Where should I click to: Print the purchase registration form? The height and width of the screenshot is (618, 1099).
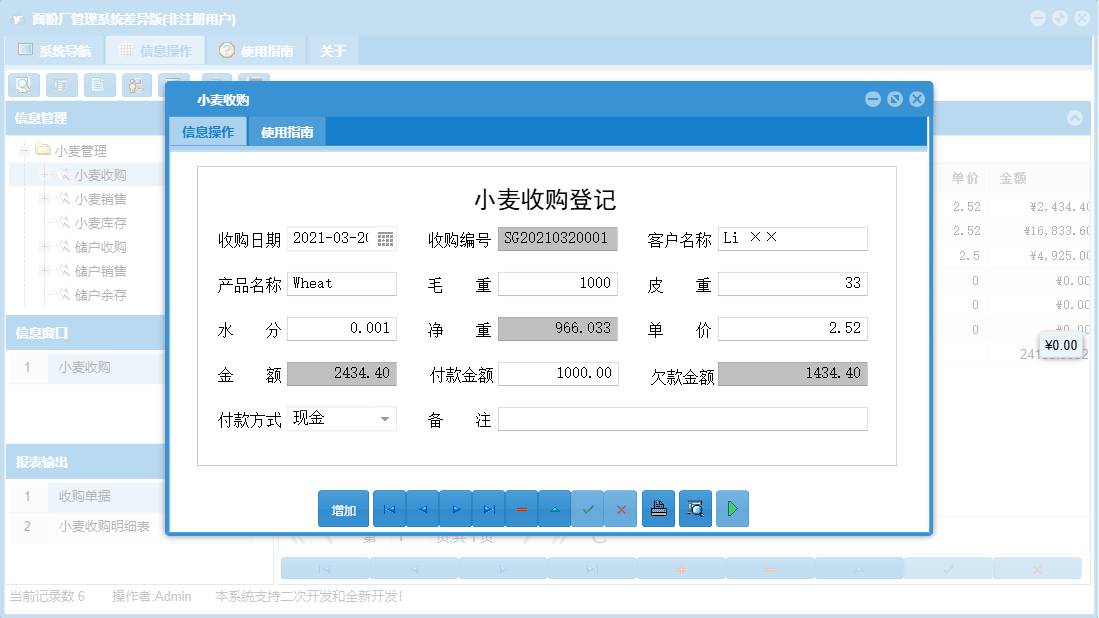(x=658, y=508)
